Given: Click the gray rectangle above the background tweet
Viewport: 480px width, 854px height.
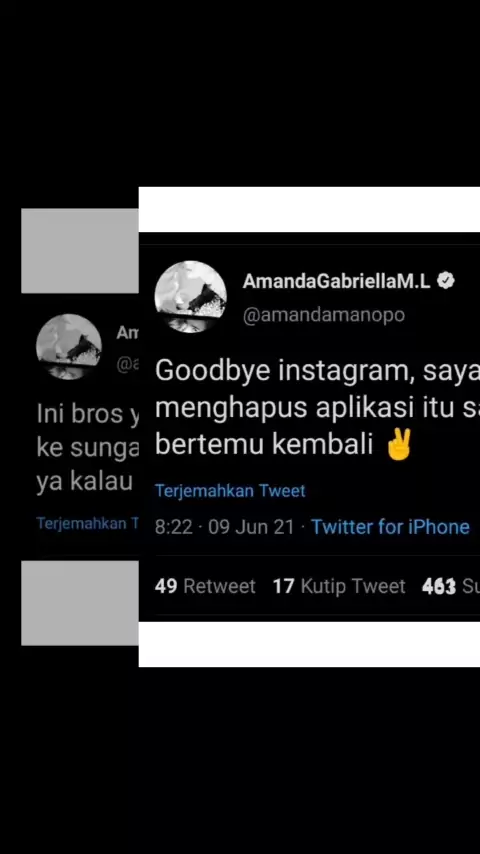Looking at the screenshot, I should tap(80, 251).
